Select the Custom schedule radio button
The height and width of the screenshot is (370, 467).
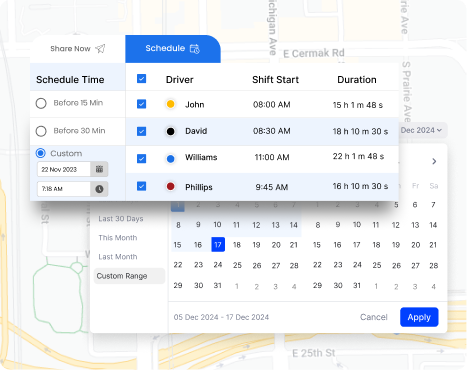tap(41, 153)
